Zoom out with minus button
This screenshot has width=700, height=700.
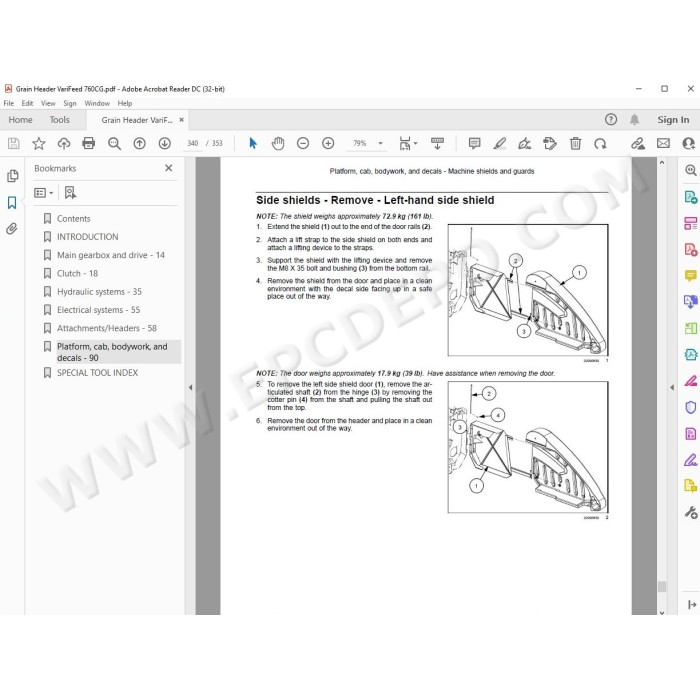[303, 143]
